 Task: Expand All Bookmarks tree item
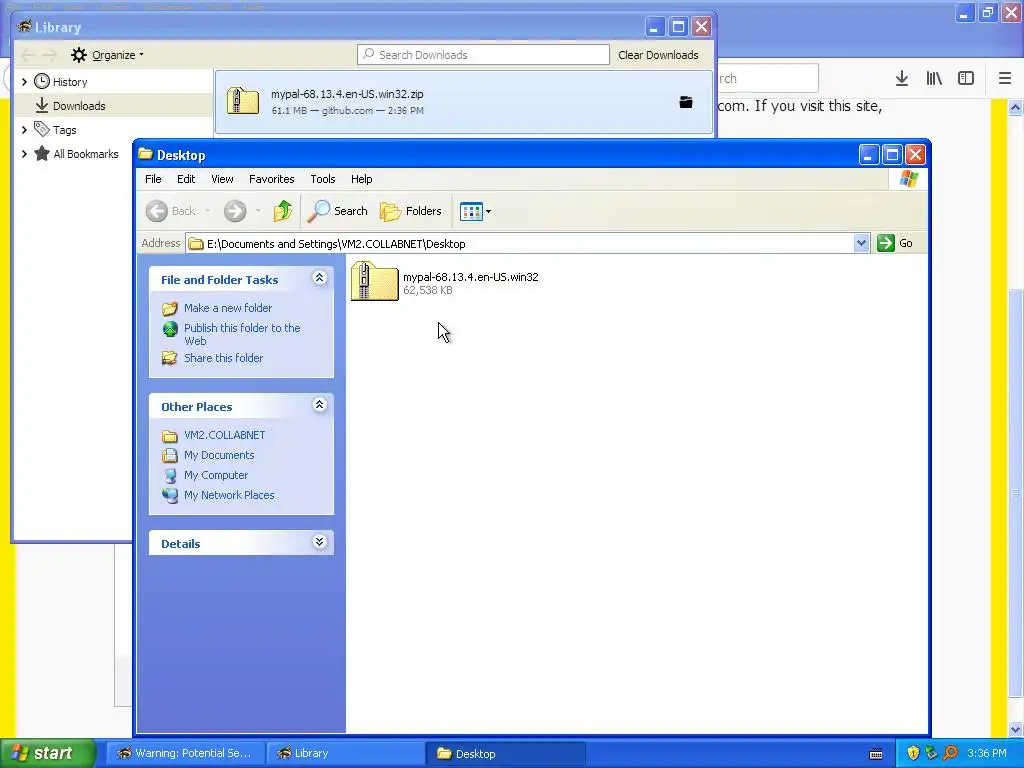tap(24, 154)
